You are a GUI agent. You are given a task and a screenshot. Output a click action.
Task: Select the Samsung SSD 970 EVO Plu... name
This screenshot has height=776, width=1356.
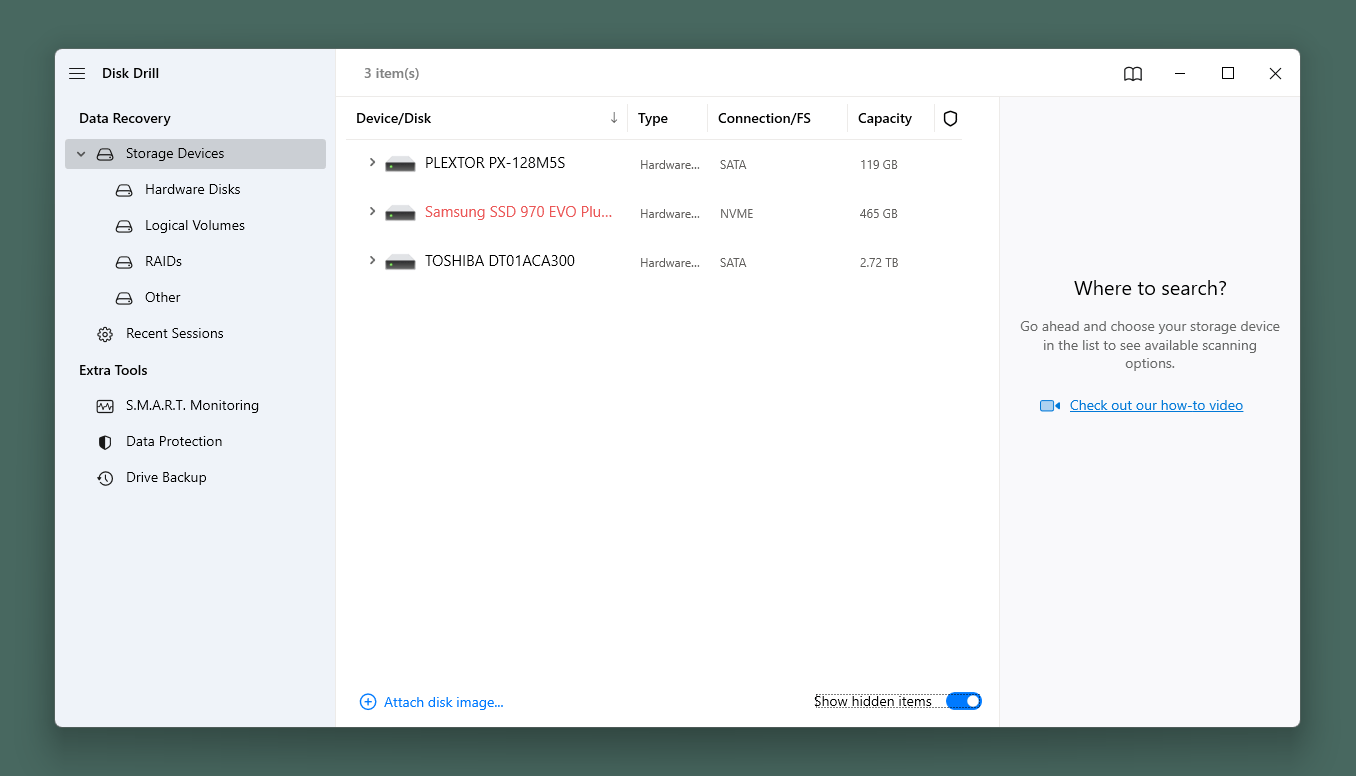click(518, 212)
